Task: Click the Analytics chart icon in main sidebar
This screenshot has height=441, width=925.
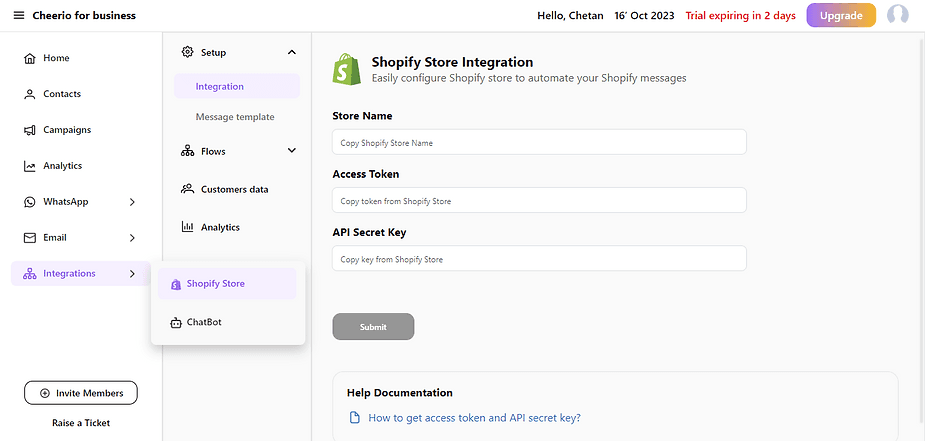Action: (x=29, y=166)
